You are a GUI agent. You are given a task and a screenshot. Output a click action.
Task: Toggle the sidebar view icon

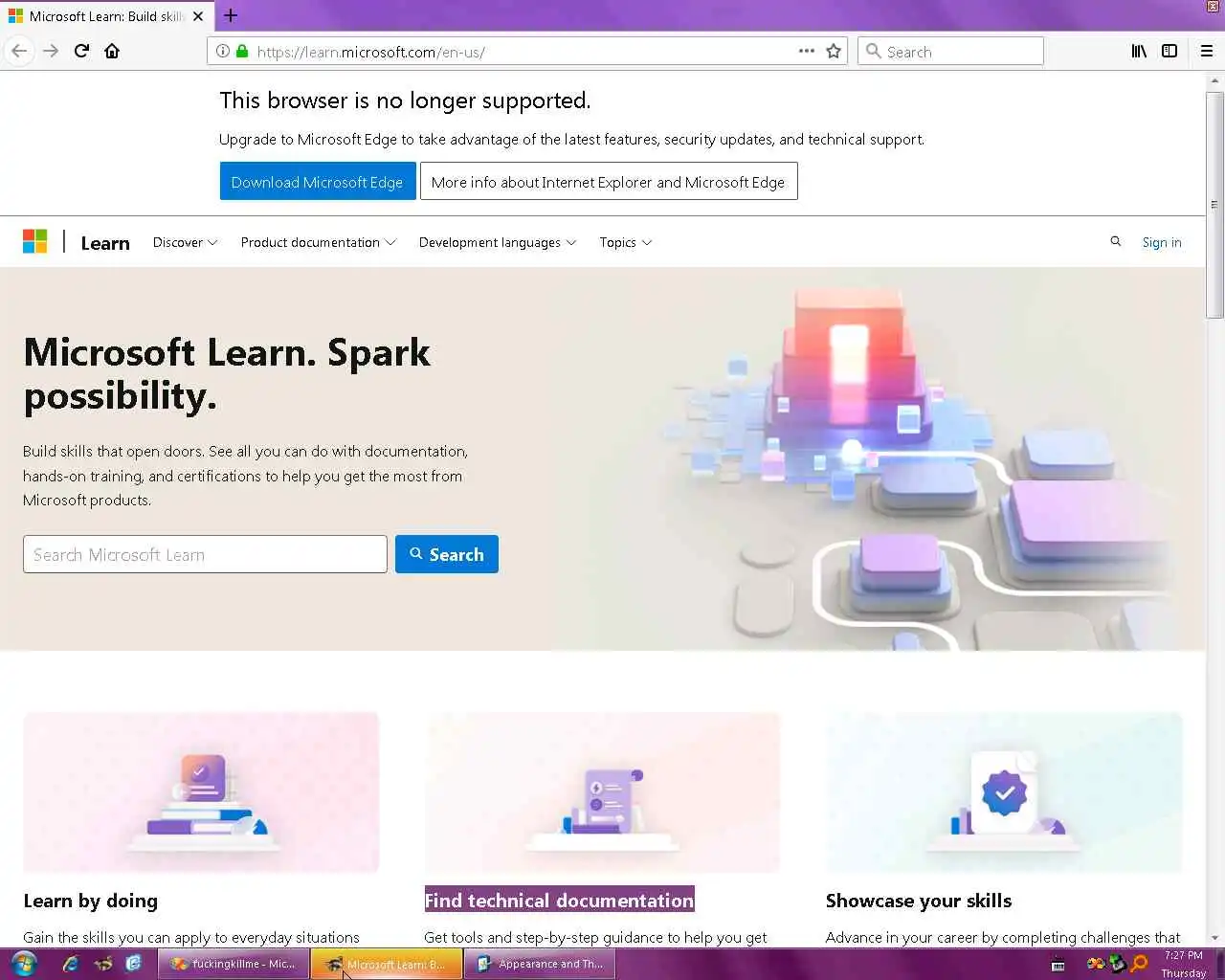click(x=1169, y=51)
